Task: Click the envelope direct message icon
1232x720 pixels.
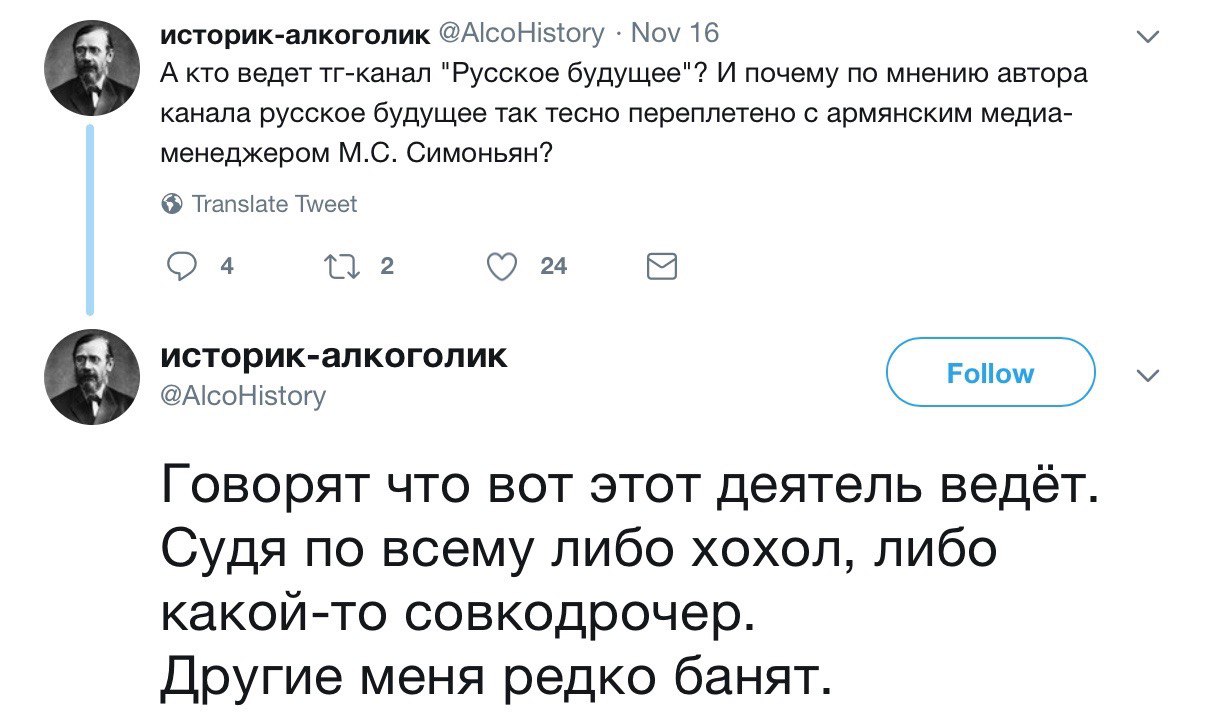Action: coord(663,266)
